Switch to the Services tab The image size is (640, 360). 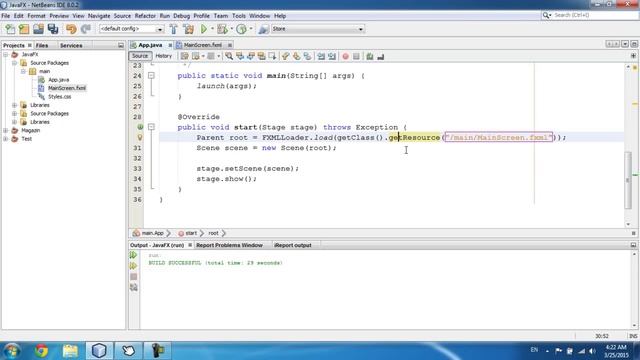(x=71, y=45)
